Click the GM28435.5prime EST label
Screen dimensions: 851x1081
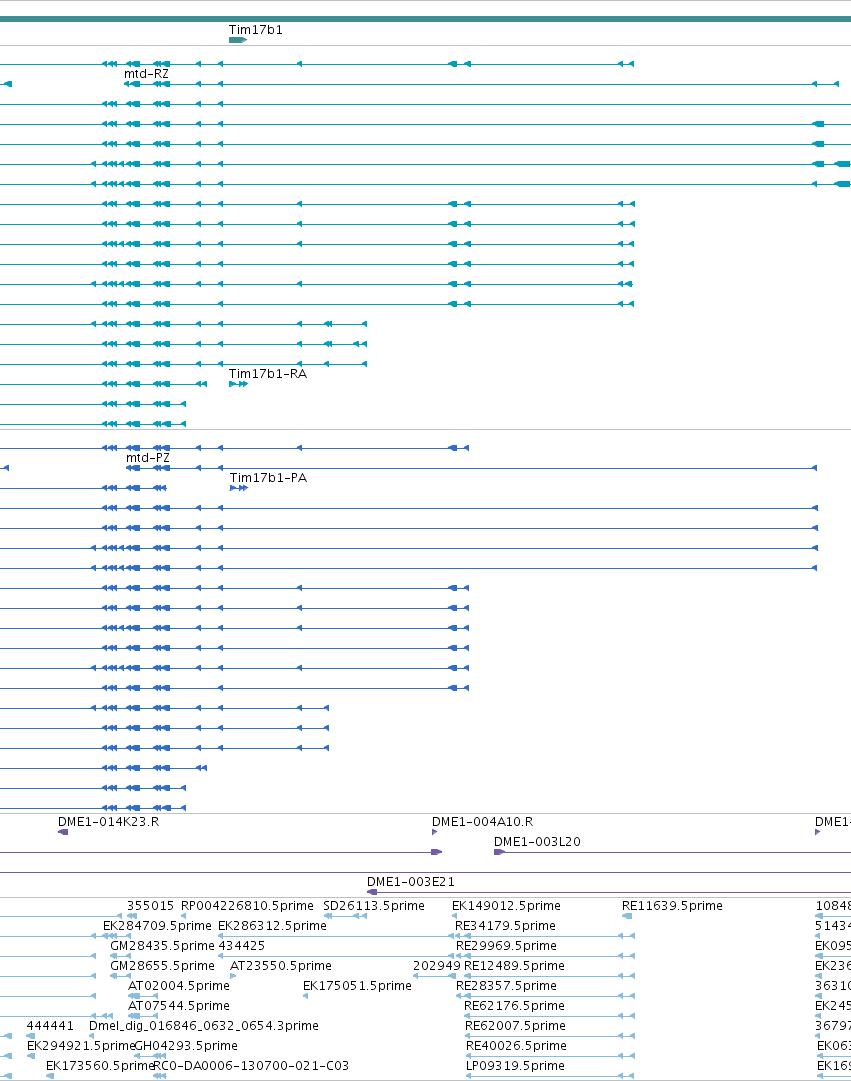pyautogui.click(x=162, y=946)
